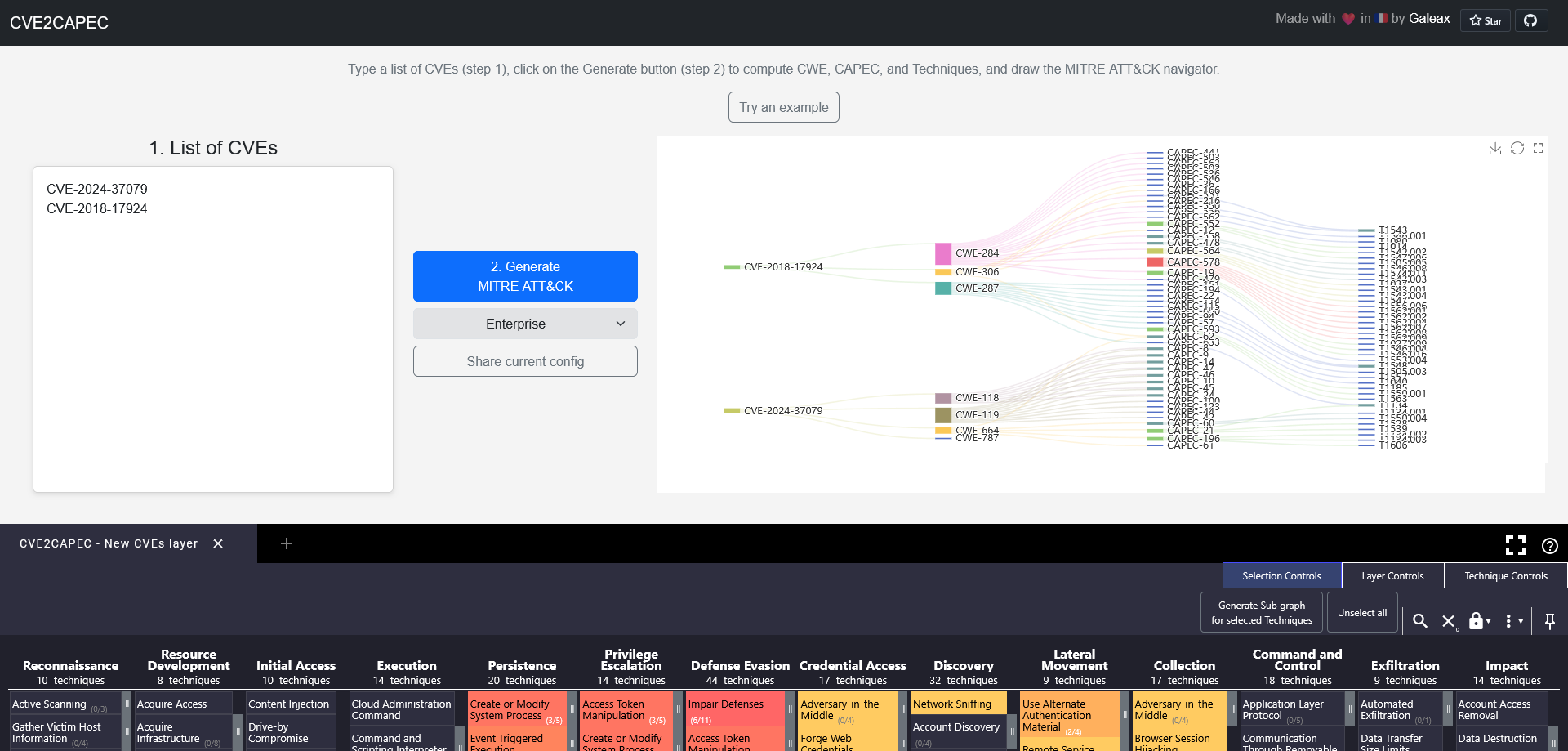Click Generate MITRE ATT&CK button

[525, 276]
